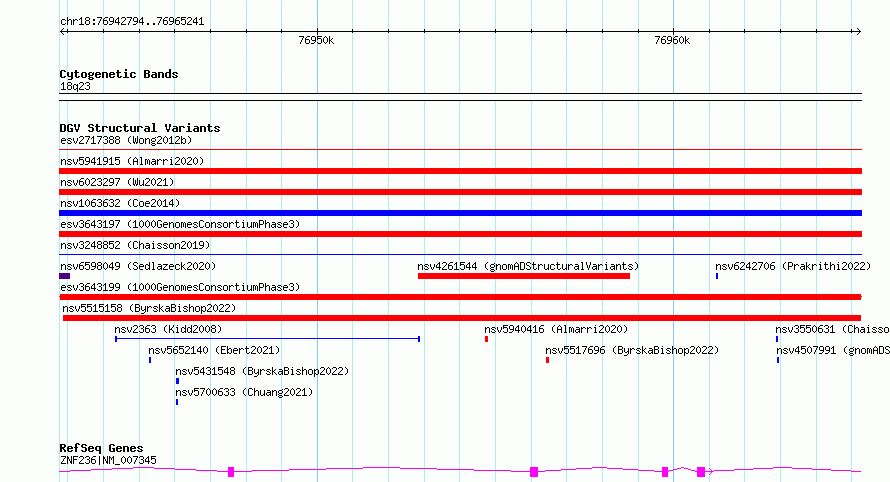Image resolution: width=890 pixels, height=482 pixels.
Task: Click the blue marker under nsv5700633
Action: [177, 402]
